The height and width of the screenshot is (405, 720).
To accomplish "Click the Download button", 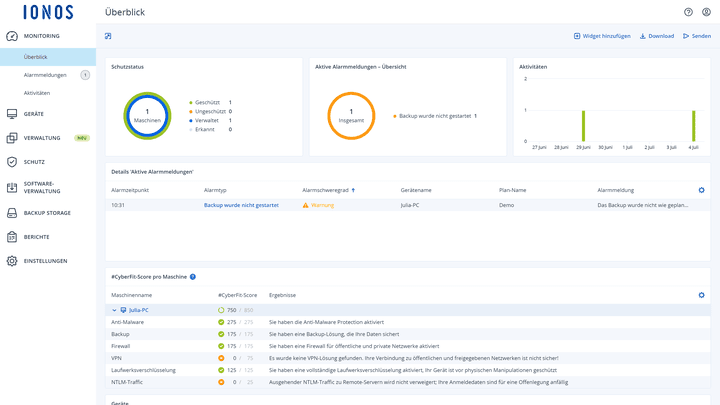I will pos(657,36).
